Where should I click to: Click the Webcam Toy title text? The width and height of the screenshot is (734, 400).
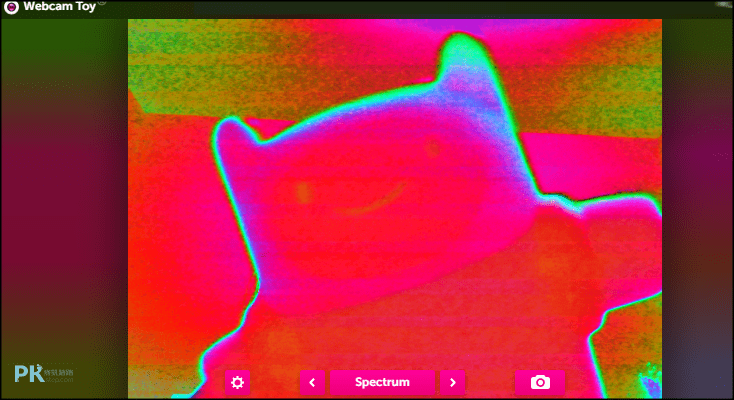pos(59,7)
